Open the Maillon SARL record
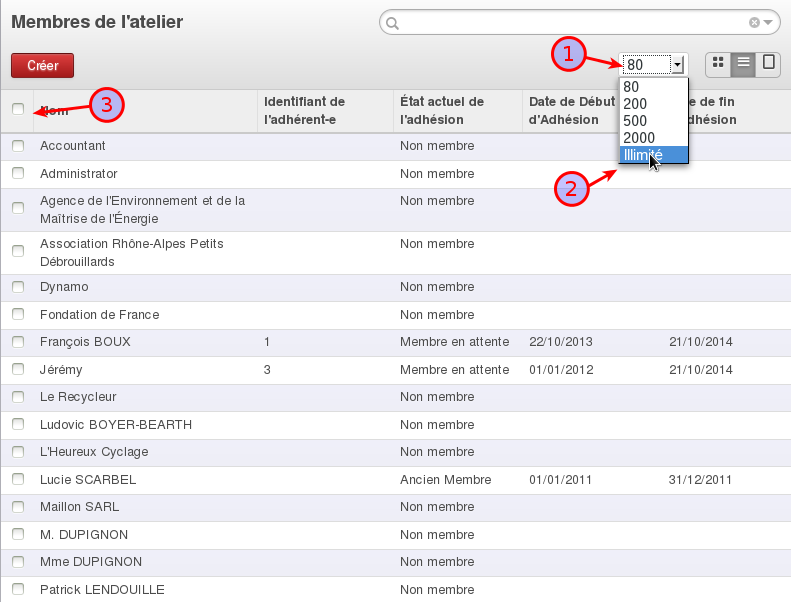Viewport: 791px width, 602px height. coord(80,507)
